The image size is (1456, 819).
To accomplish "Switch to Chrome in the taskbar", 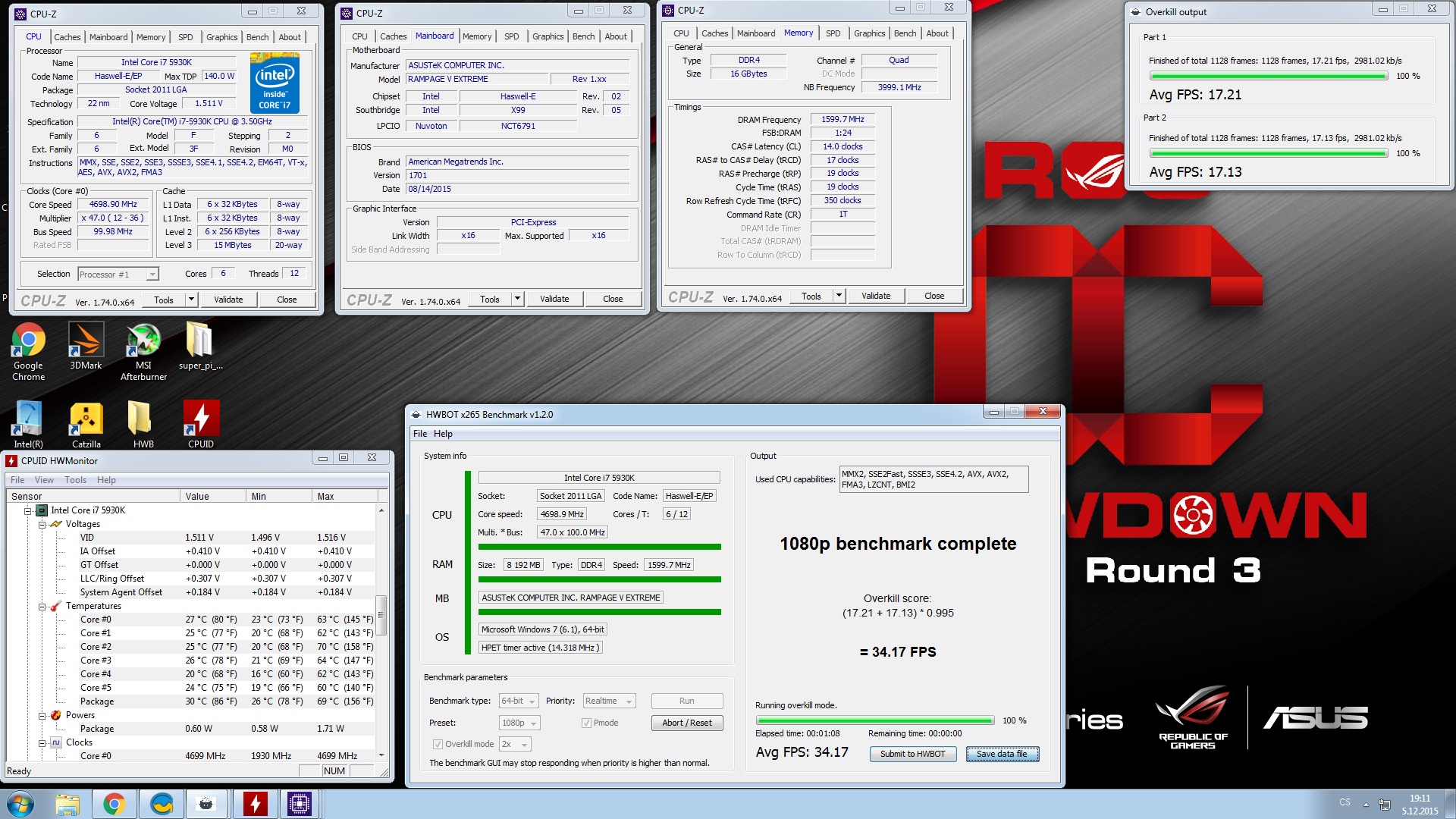I will coord(115,804).
